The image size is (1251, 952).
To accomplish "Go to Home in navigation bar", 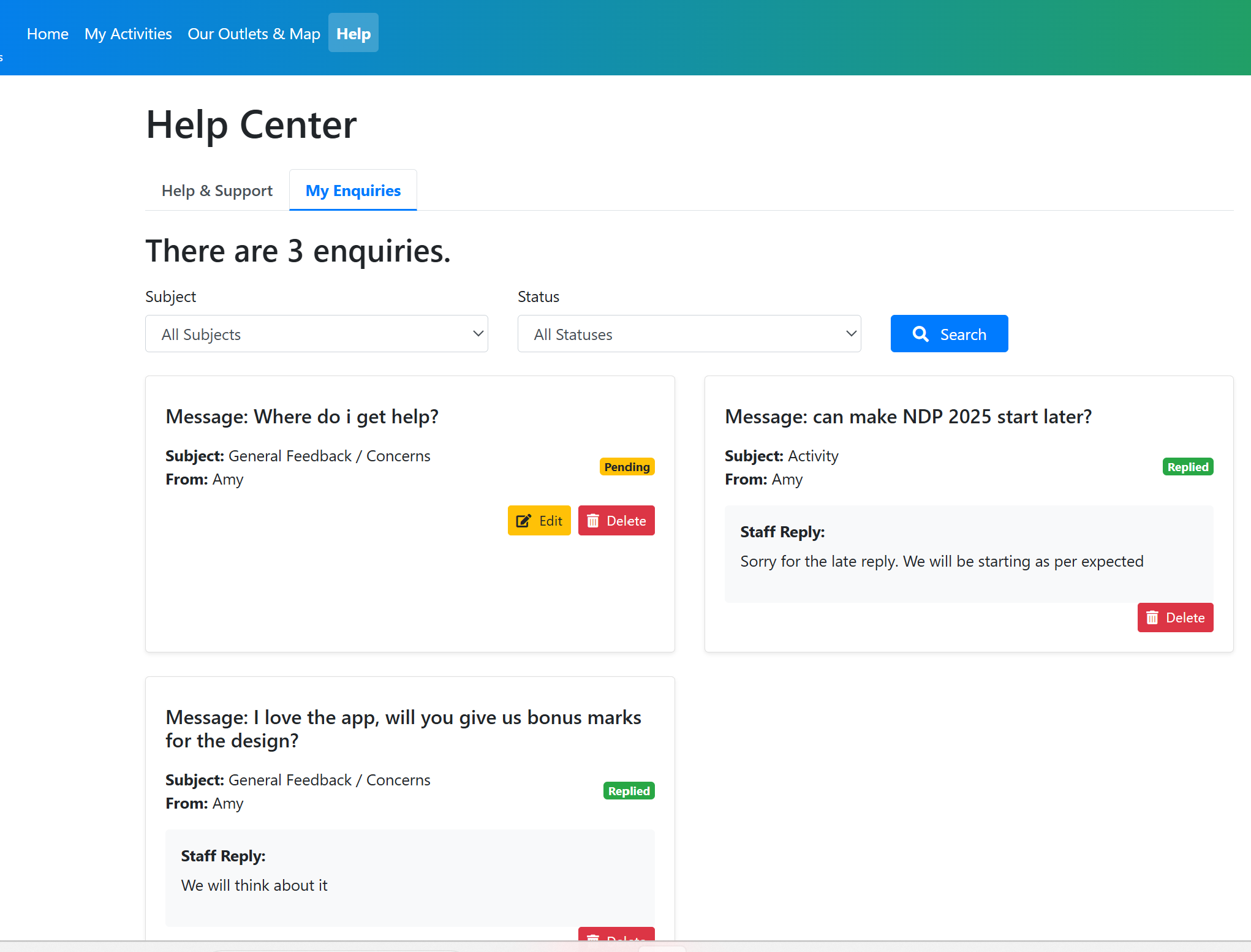I will click(x=48, y=34).
